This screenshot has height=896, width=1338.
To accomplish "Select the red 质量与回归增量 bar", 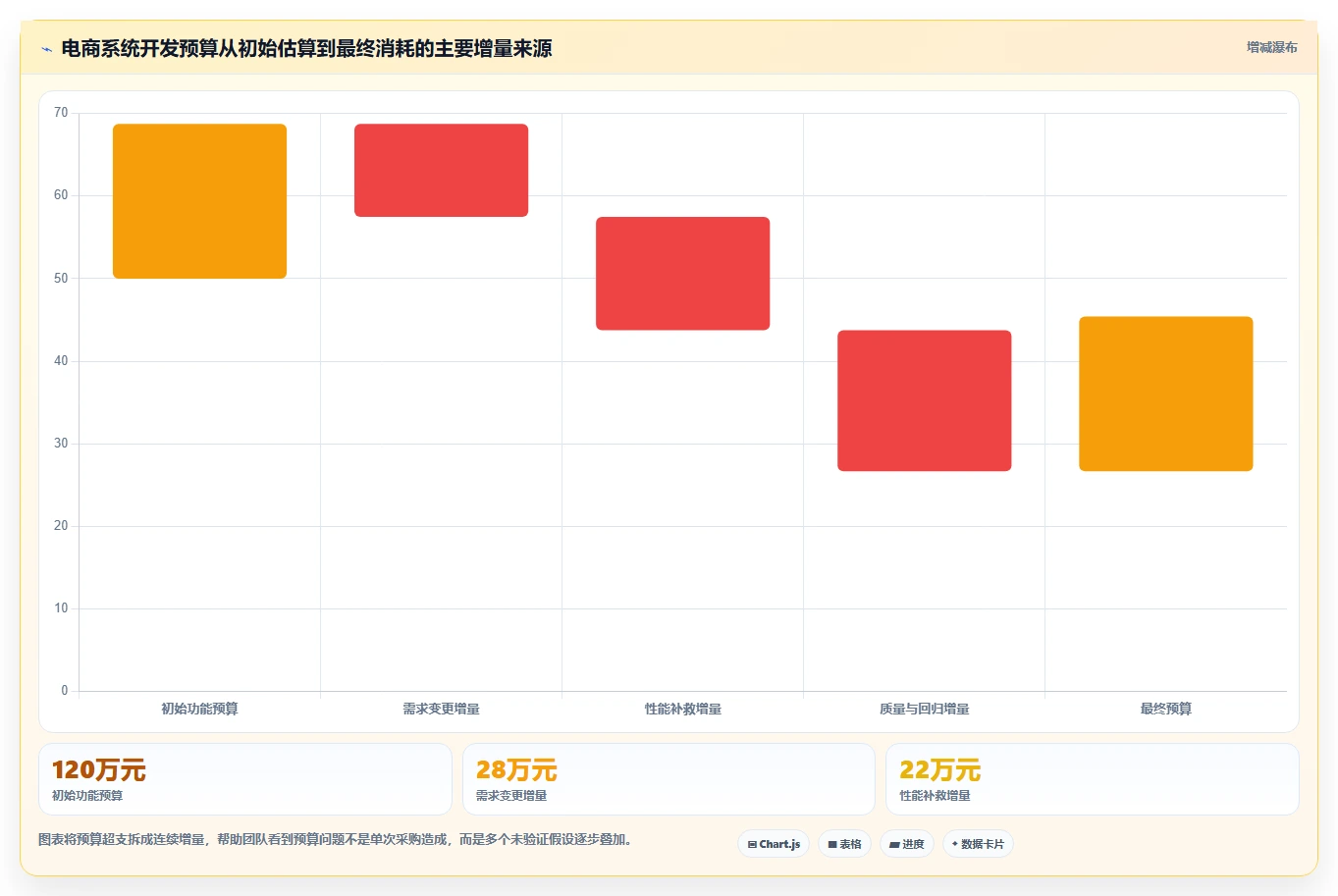I will [924, 400].
